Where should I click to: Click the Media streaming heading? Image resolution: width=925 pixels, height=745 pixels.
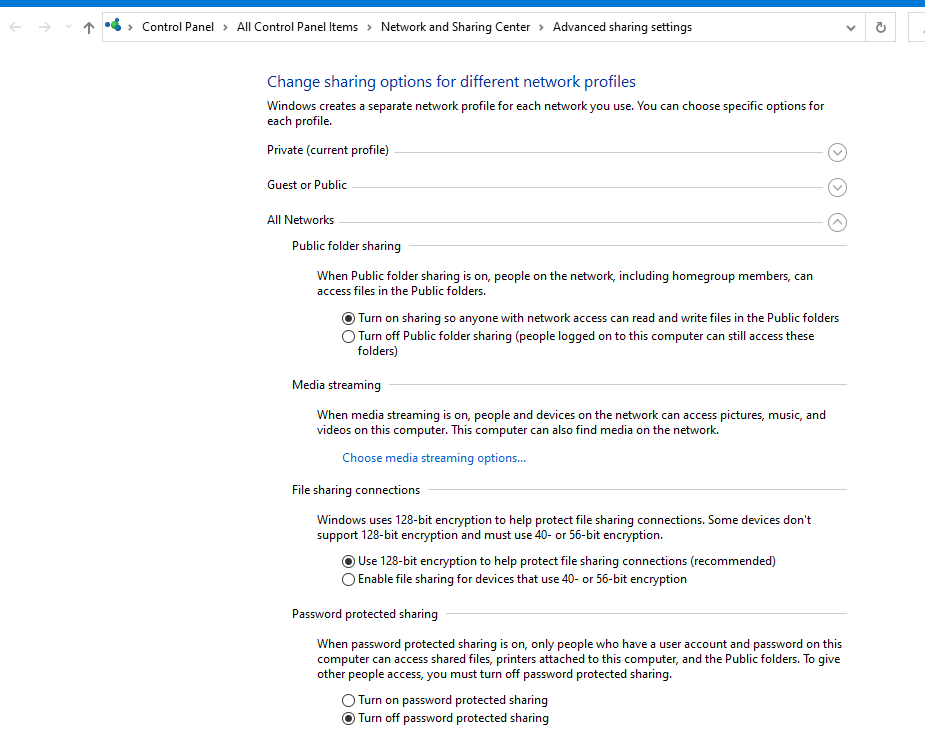coord(336,385)
